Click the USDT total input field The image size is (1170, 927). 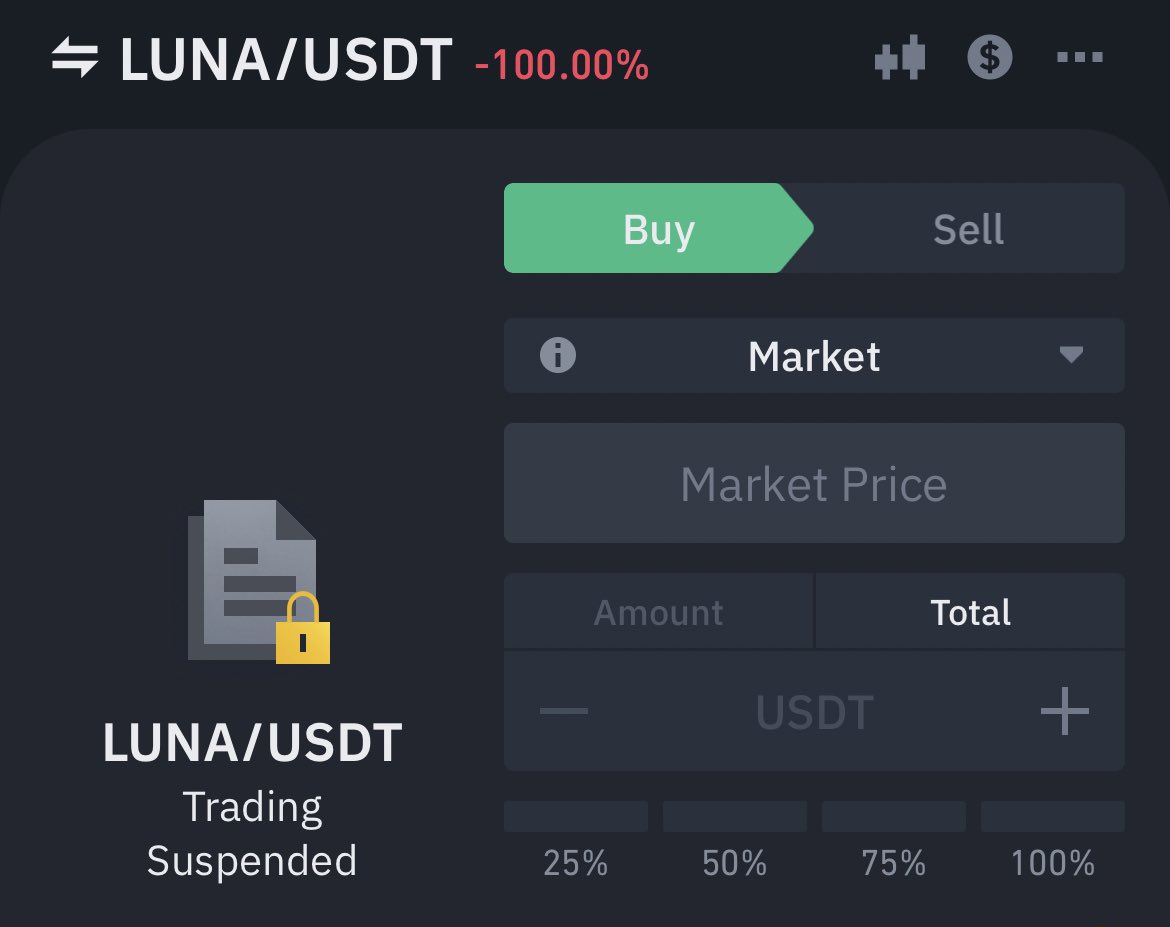pyautogui.click(x=814, y=711)
